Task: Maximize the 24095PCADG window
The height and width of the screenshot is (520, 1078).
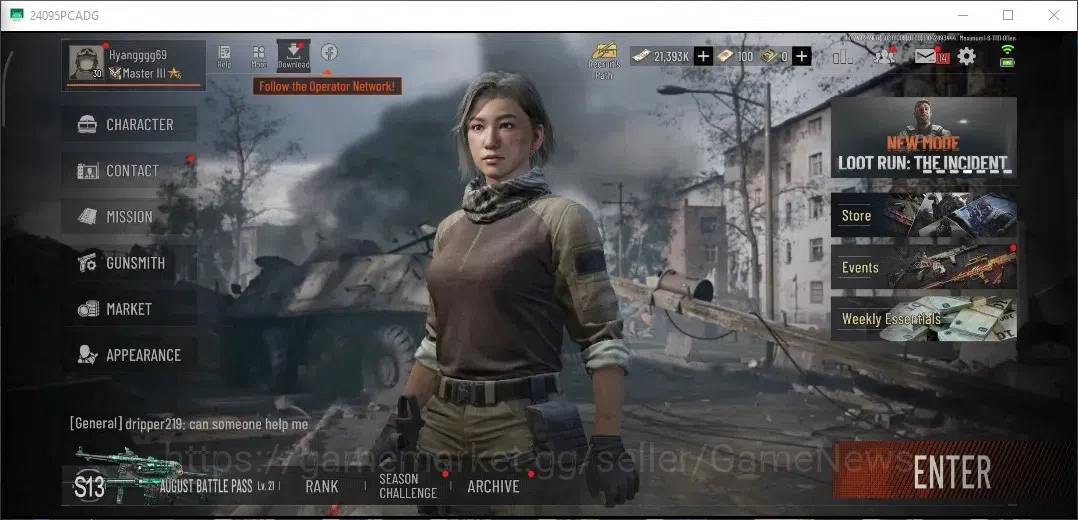Action: pyautogui.click(x=1008, y=15)
